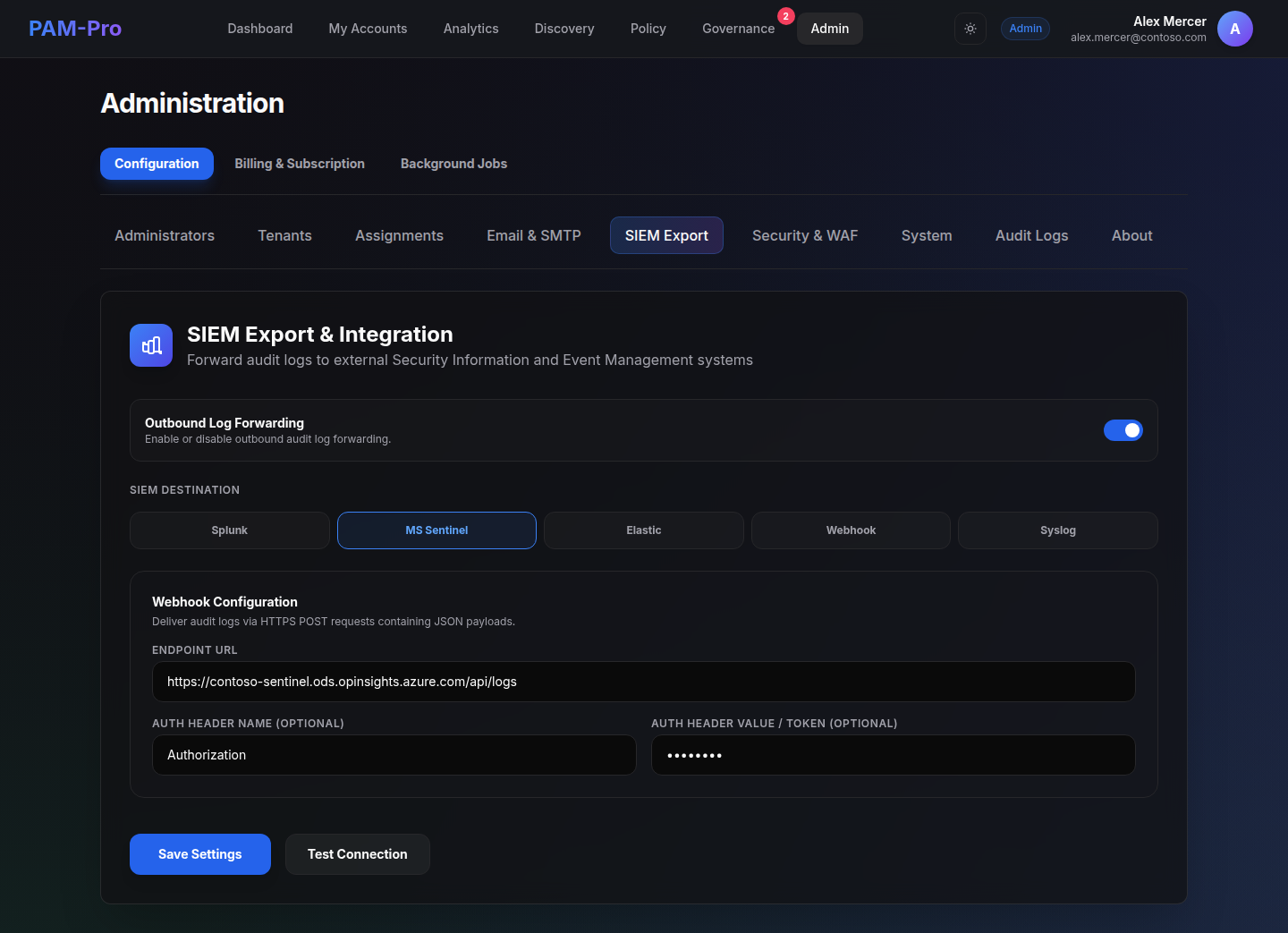Switch to the Configuration tab

[157, 164]
